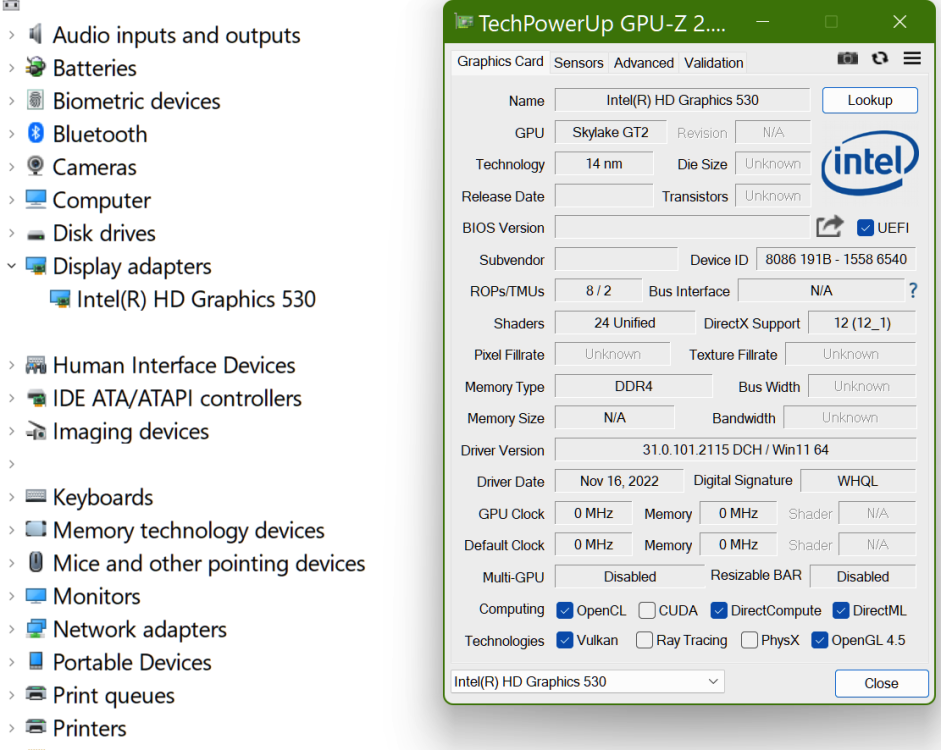
Task: Open the GPU selection dropdown in GPU-Z
Action: pos(588,682)
